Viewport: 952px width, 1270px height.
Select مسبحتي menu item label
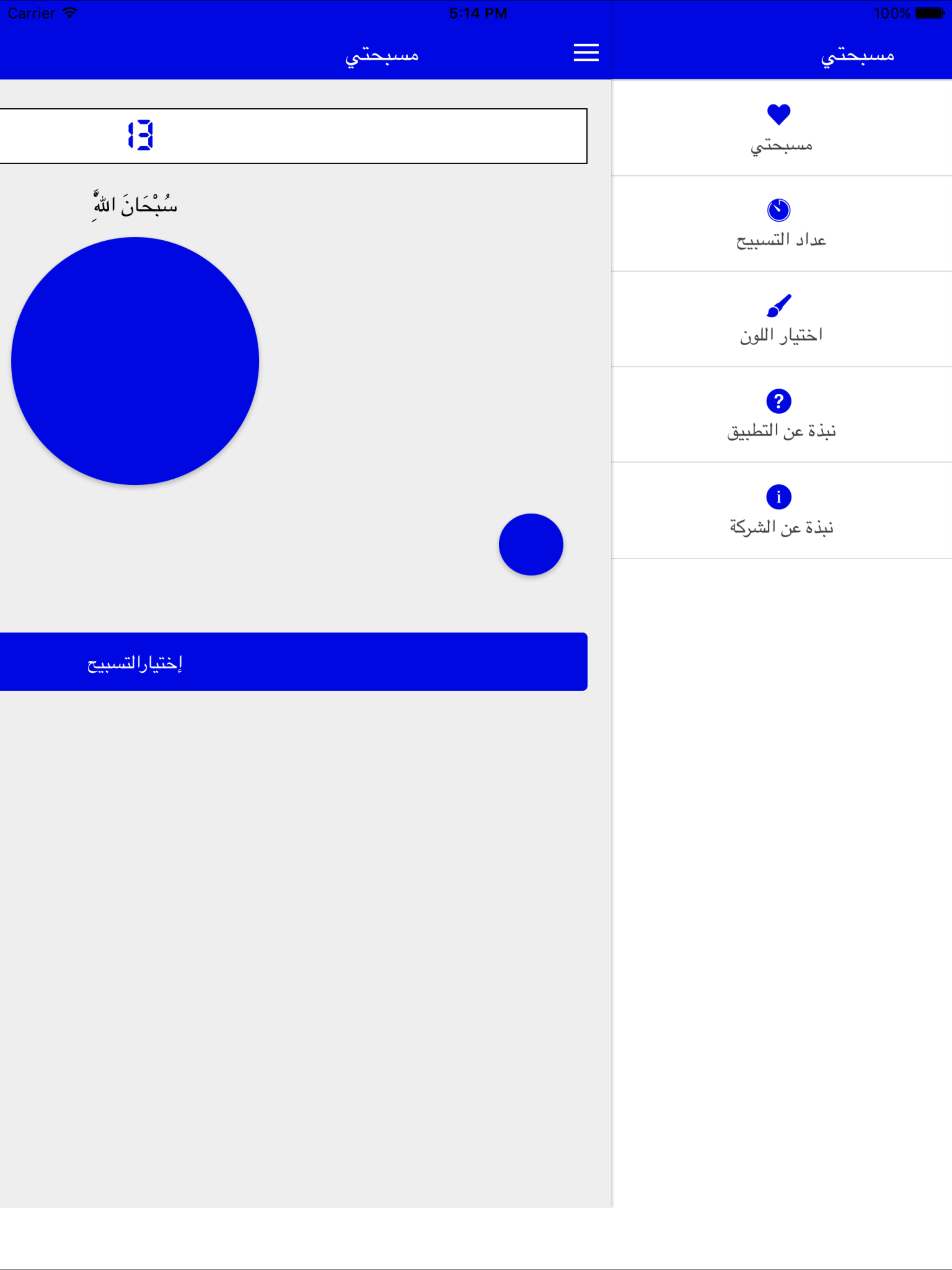point(781,146)
